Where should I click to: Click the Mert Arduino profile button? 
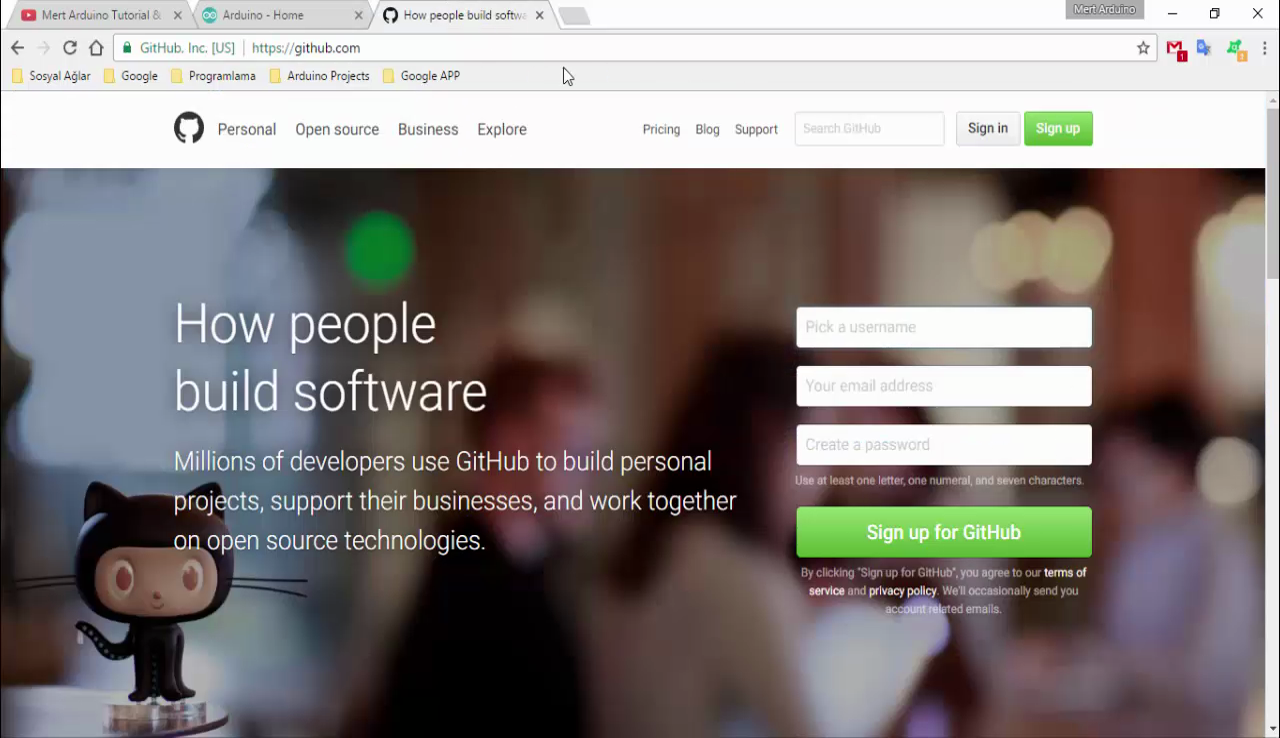1104,9
